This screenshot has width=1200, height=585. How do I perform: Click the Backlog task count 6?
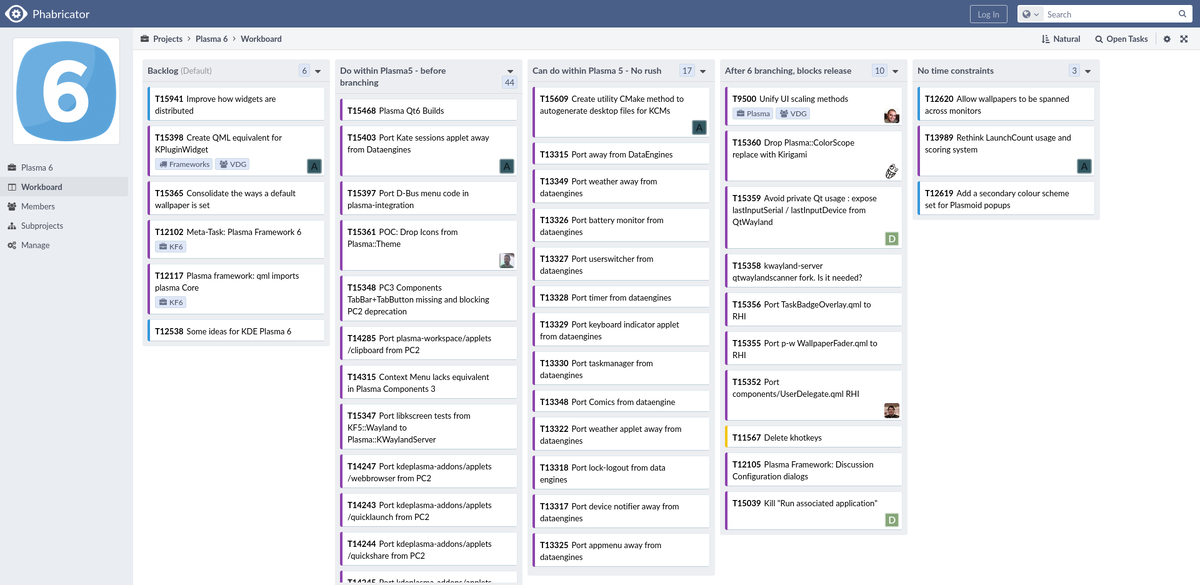point(304,71)
